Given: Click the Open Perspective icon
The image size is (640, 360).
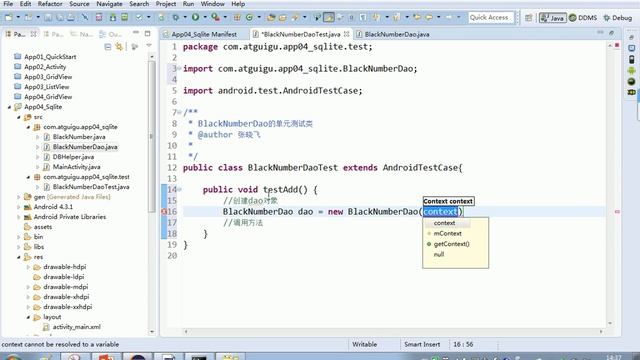Looking at the screenshot, I should (529, 18).
